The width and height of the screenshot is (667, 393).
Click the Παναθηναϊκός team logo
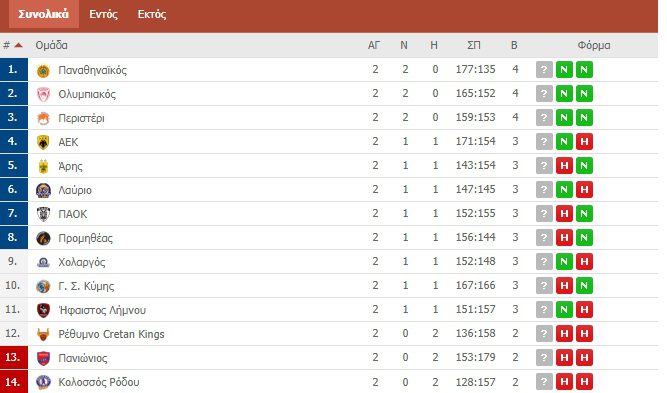[43, 71]
